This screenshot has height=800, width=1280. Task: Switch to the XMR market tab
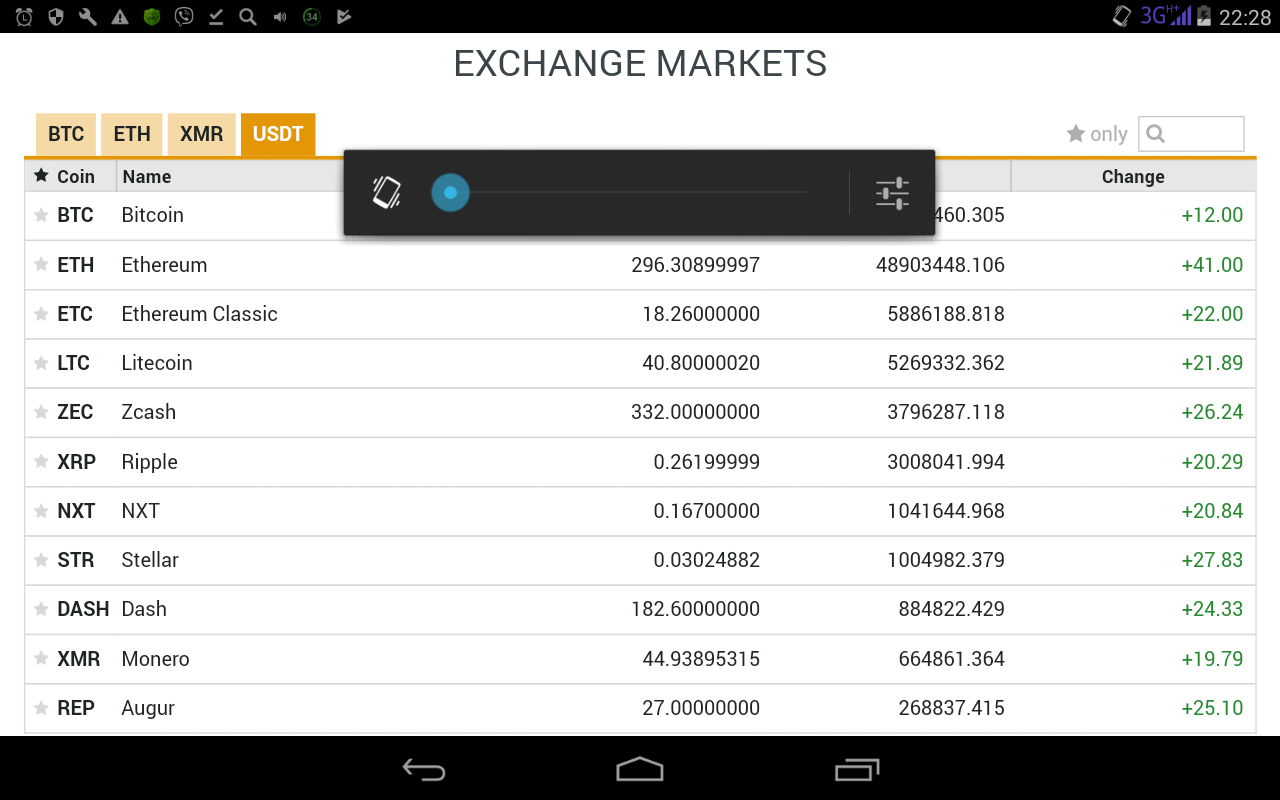point(202,134)
